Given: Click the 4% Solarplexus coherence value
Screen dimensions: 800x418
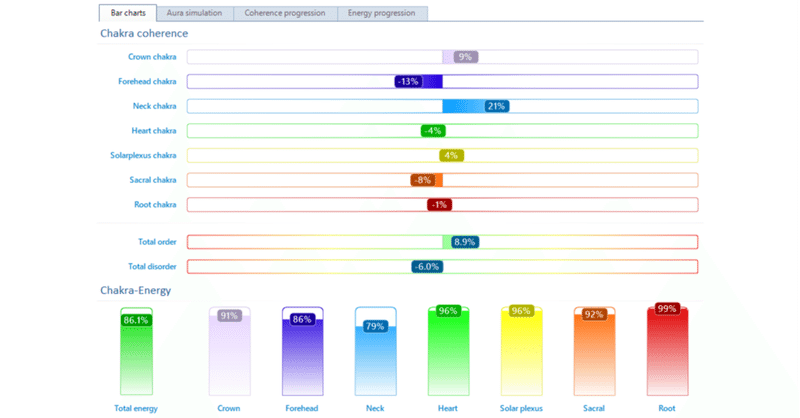Looking at the screenshot, I should point(452,155).
